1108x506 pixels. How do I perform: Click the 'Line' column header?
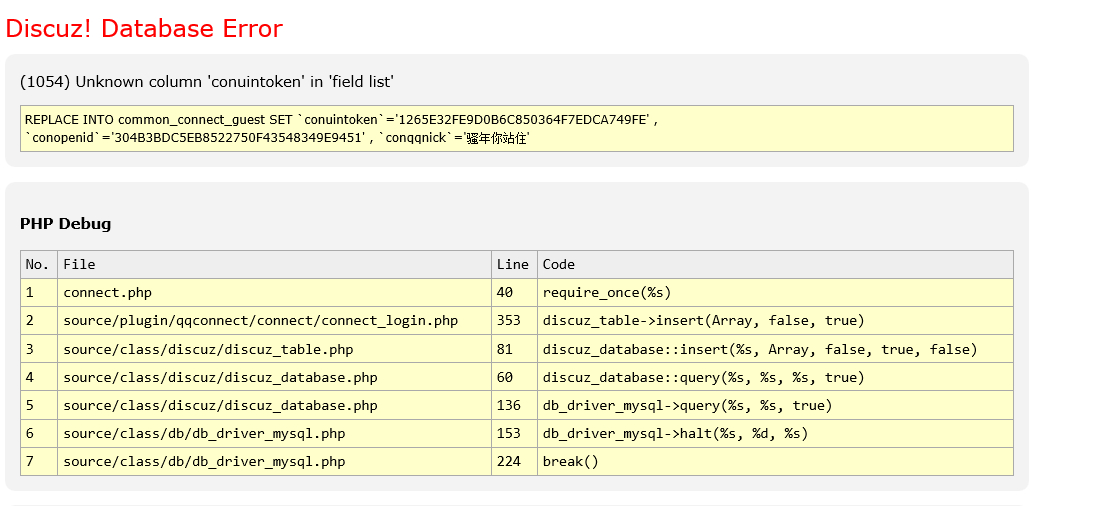512,265
